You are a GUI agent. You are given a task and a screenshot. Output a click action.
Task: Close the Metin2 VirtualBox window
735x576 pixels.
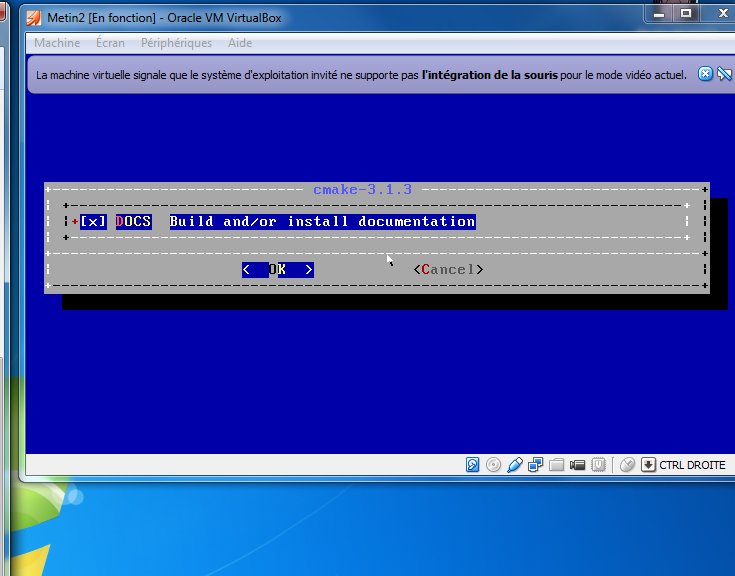pyautogui.click(x=721, y=14)
